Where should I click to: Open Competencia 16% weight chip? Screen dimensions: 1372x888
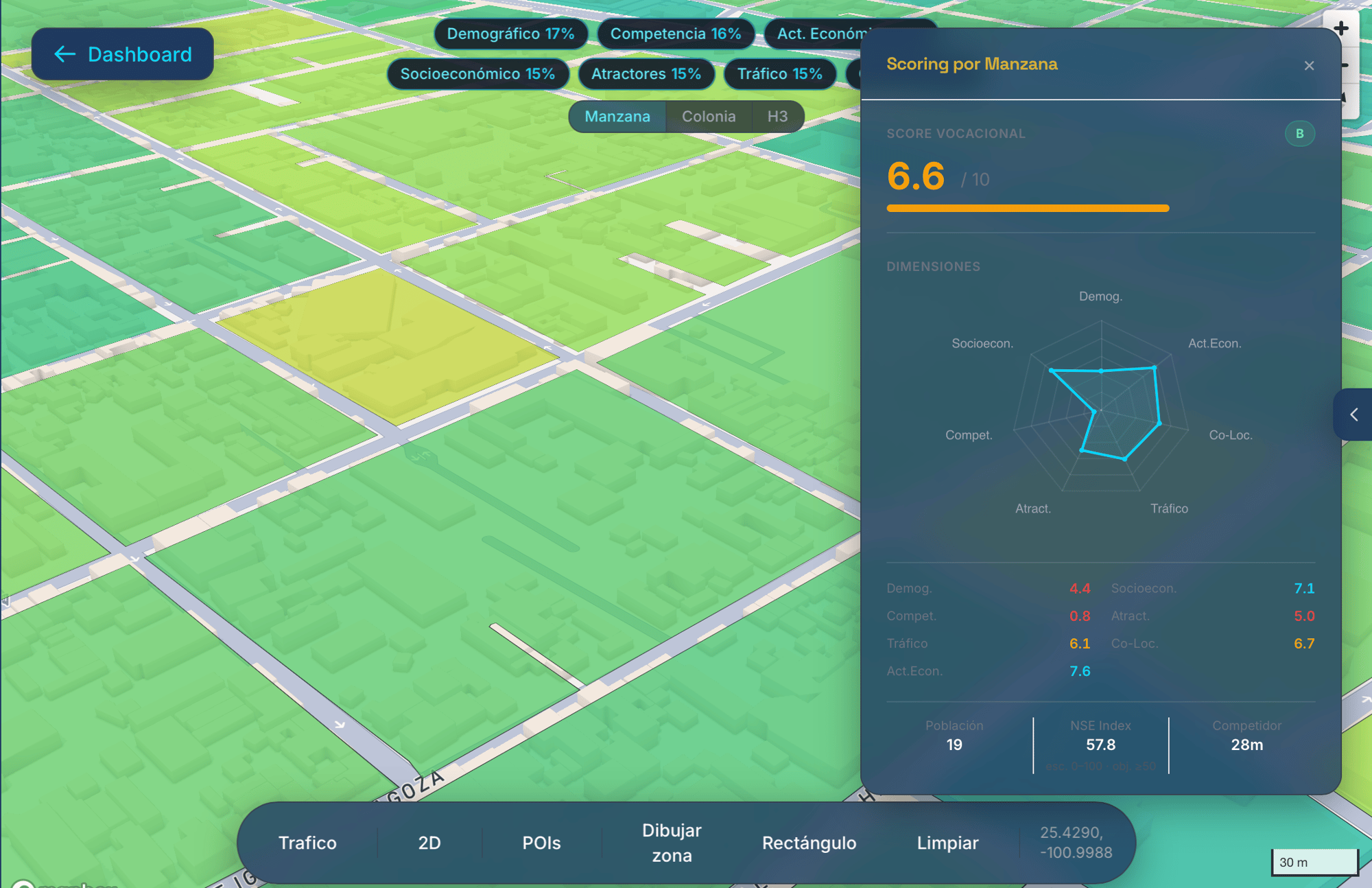tap(675, 34)
